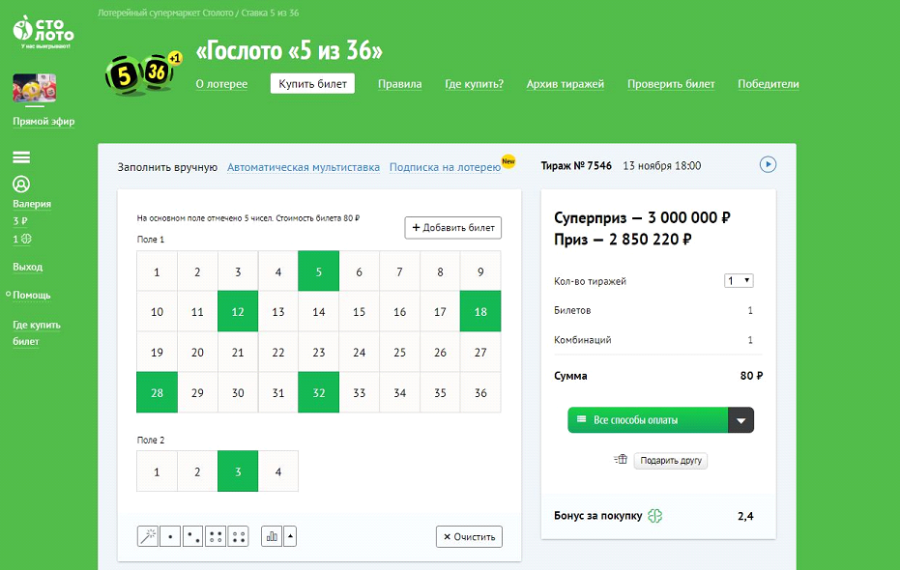Click the Сумма 80 ₽ value

click(x=751, y=376)
